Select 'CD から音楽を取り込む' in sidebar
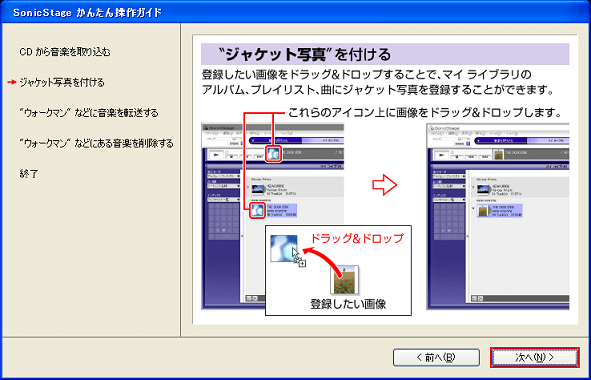 tap(65, 52)
